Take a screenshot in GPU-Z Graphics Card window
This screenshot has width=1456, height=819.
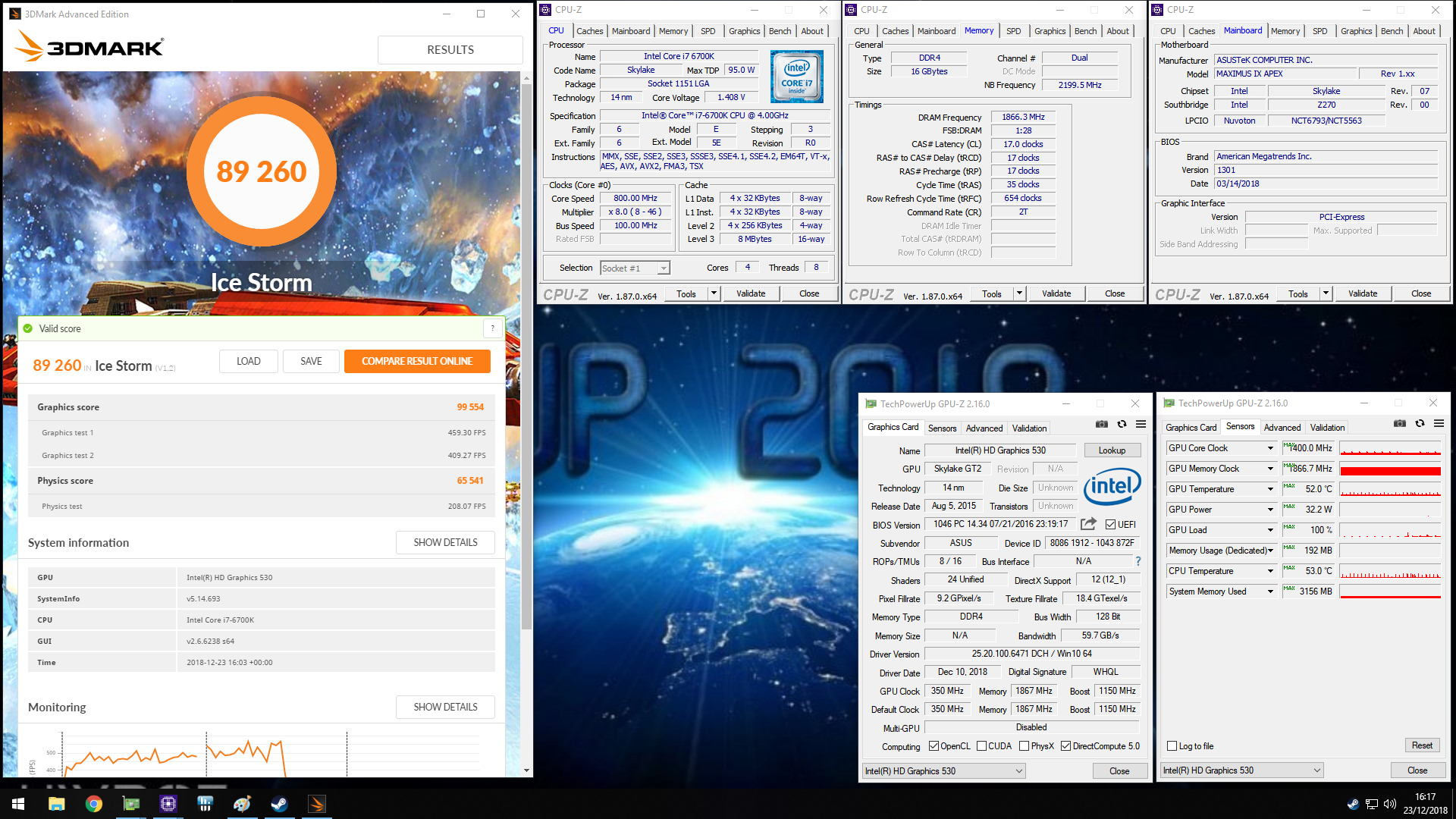[x=1102, y=424]
